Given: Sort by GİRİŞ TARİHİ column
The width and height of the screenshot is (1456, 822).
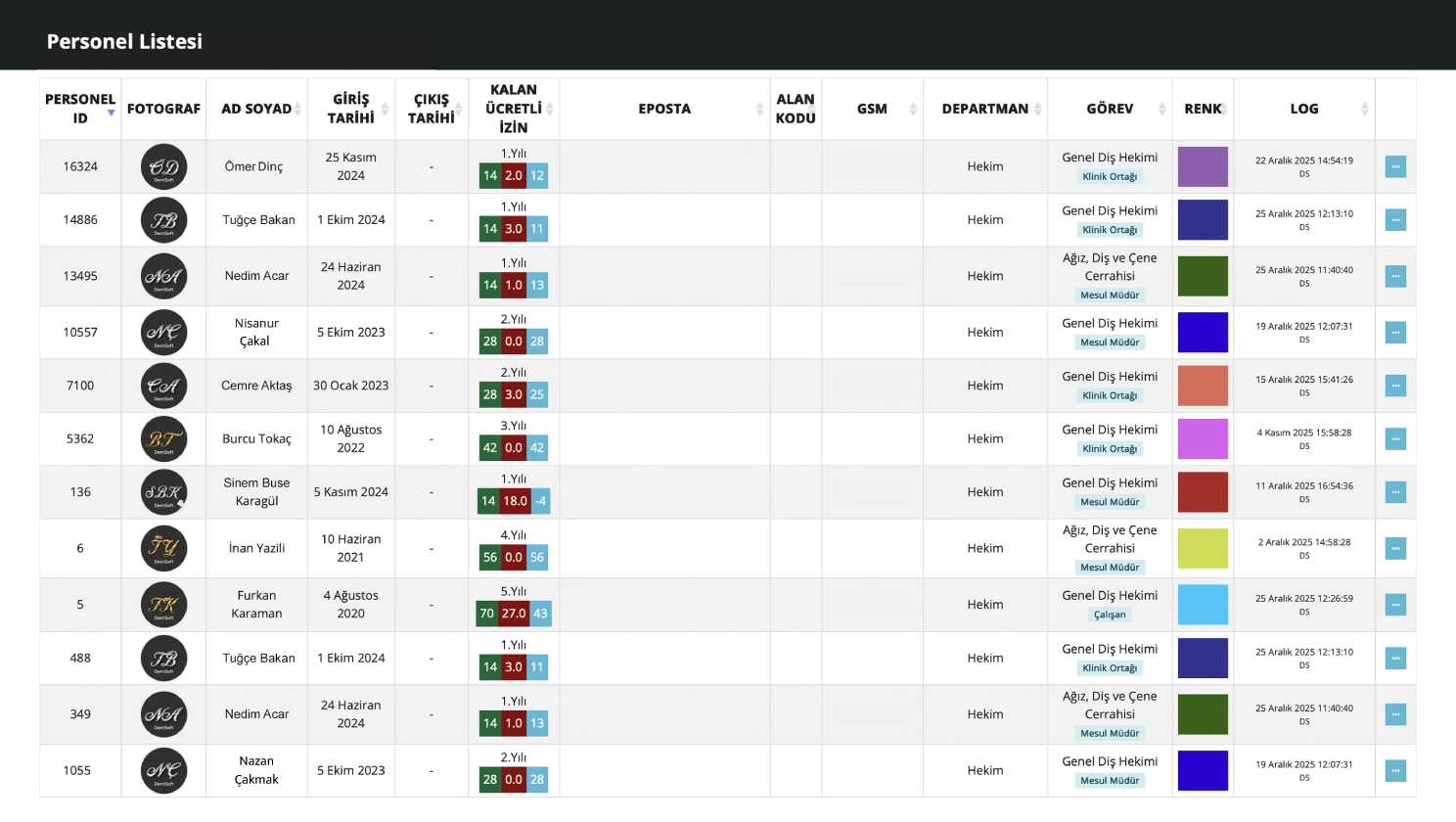Looking at the screenshot, I should pos(351,109).
